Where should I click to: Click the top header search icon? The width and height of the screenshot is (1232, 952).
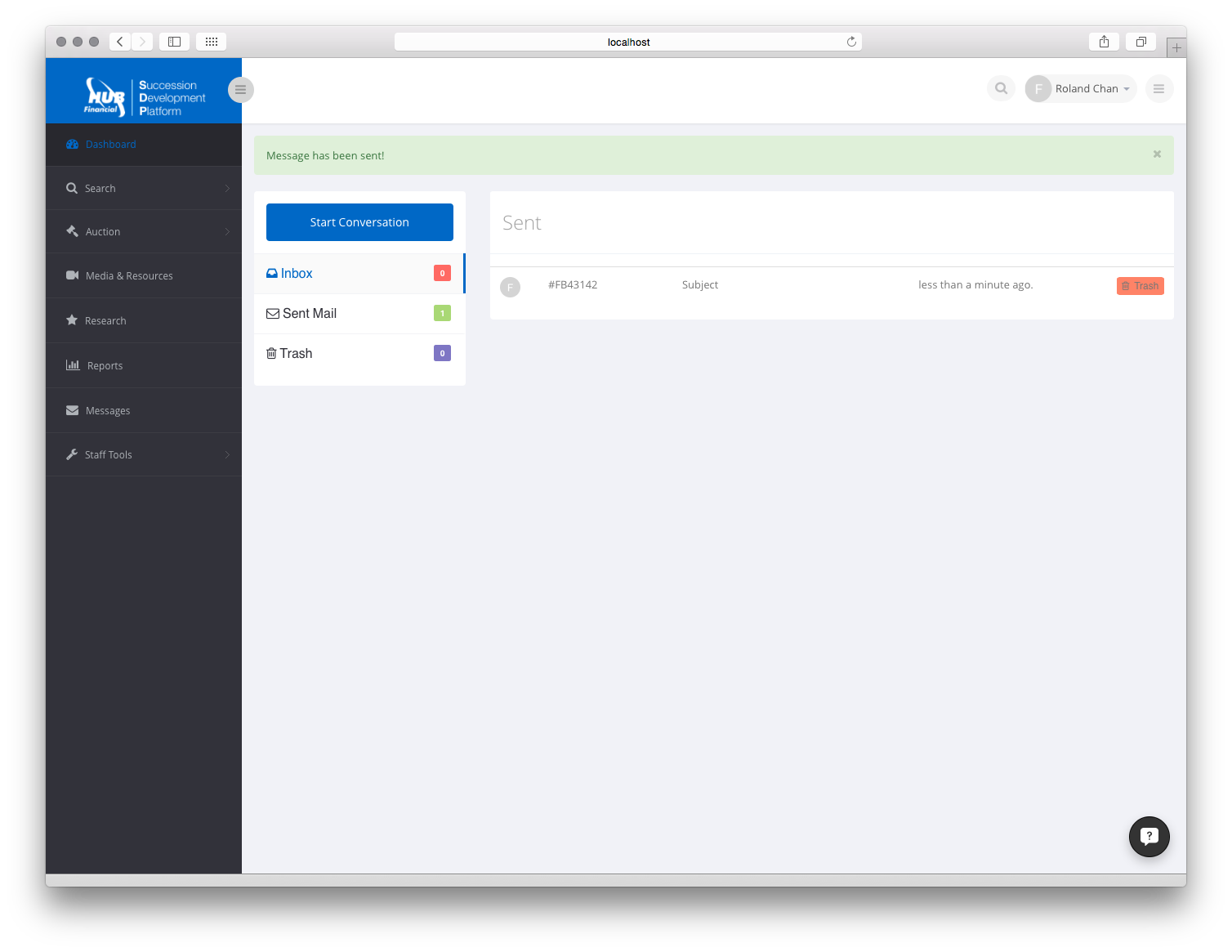[x=1001, y=88]
